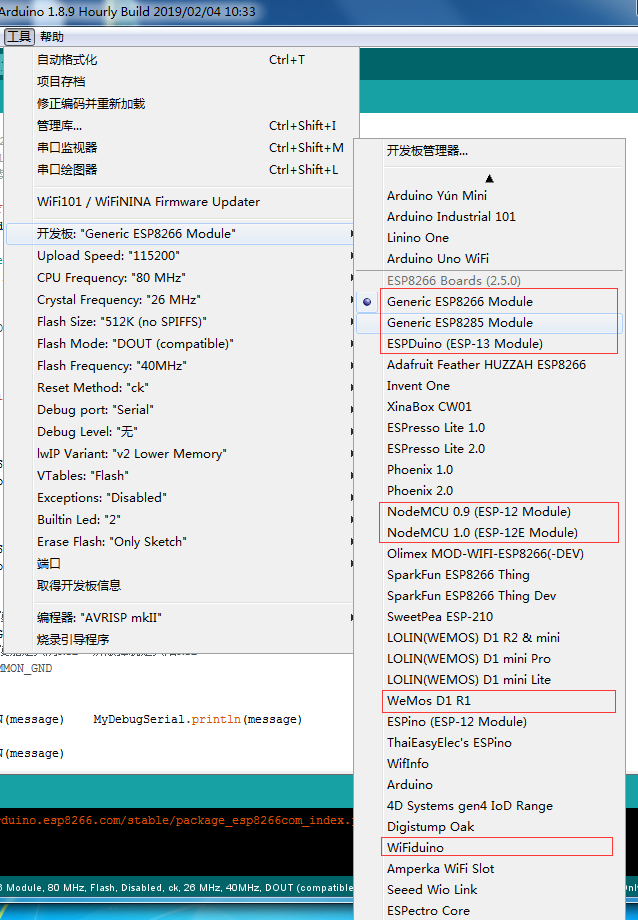Viewport: 638px width, 920px height.
Task: Expand 端口 port submenu
Action: coord(180,564)
